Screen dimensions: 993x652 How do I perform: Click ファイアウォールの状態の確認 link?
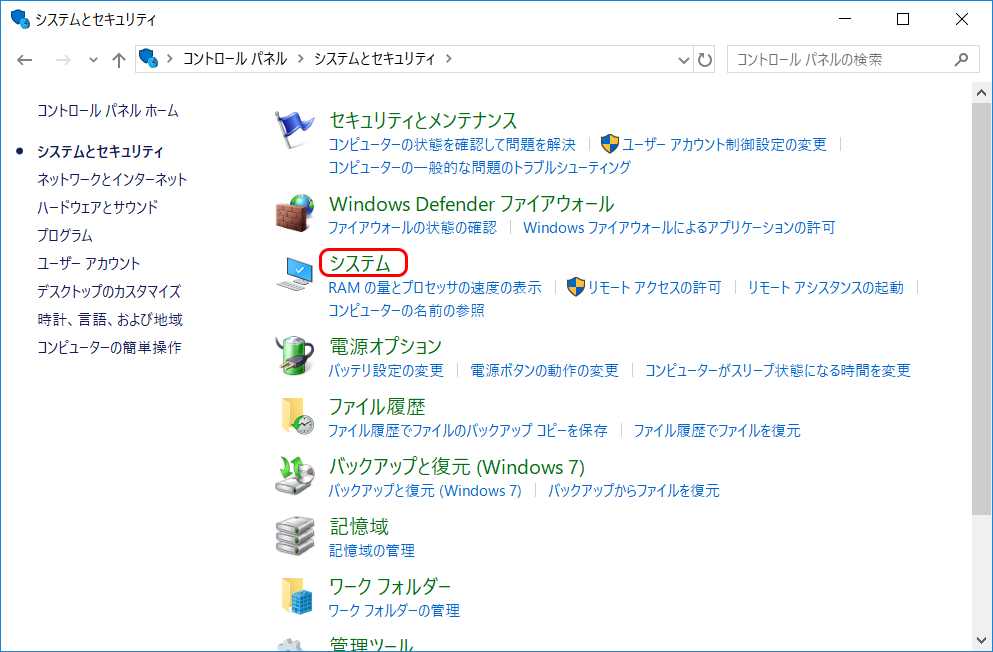pyautogui.click(x=412, y=228)
